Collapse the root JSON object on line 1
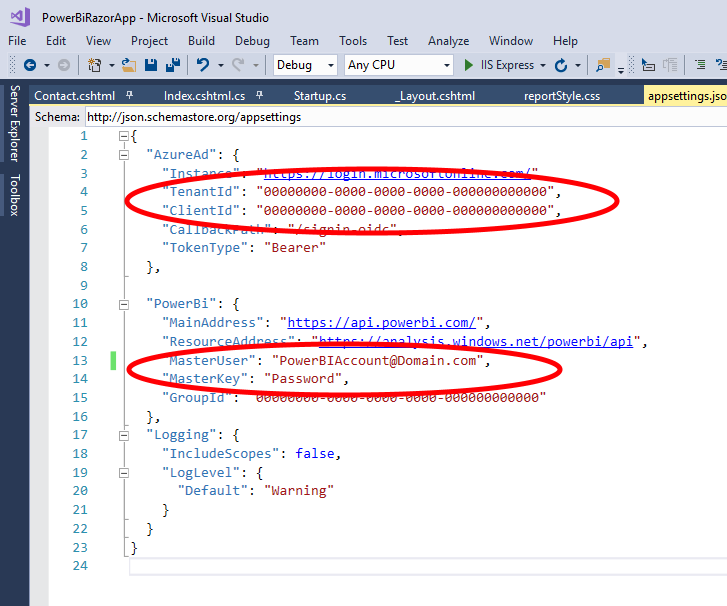Screen dimensions: 727x606 [x=123, y=136]
